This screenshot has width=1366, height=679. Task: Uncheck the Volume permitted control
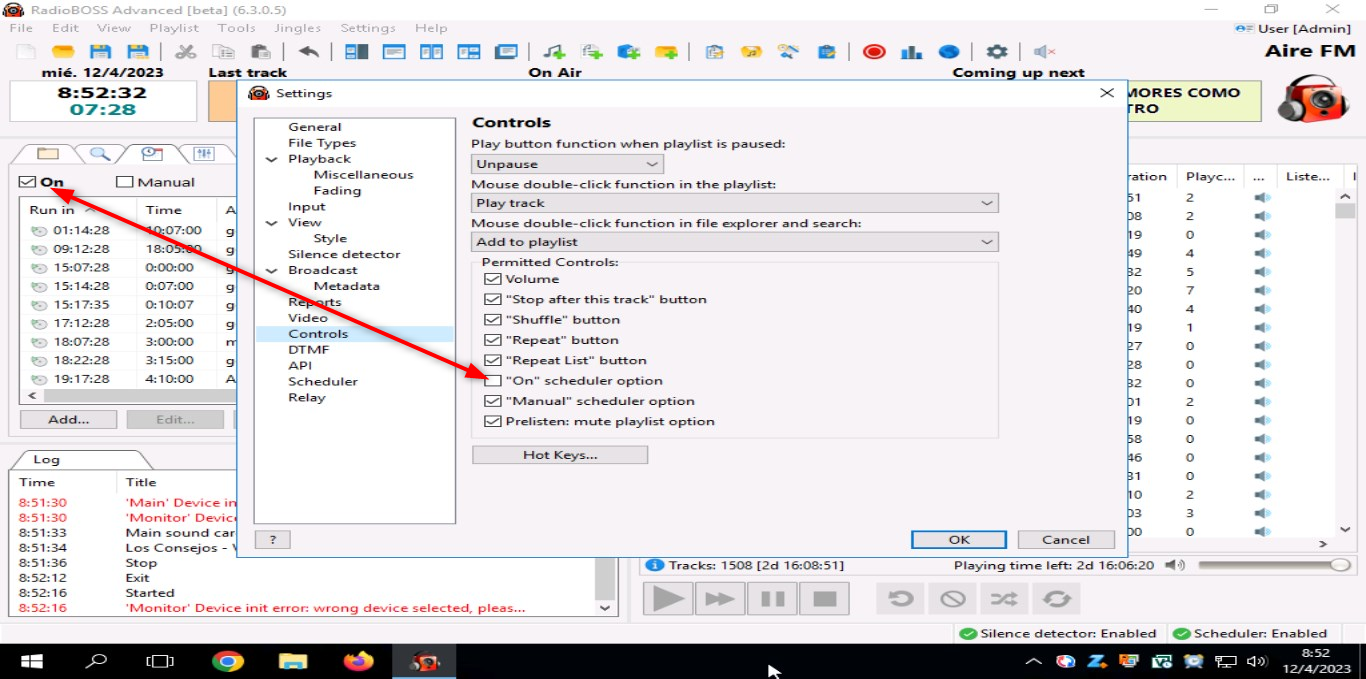(492, 279)
